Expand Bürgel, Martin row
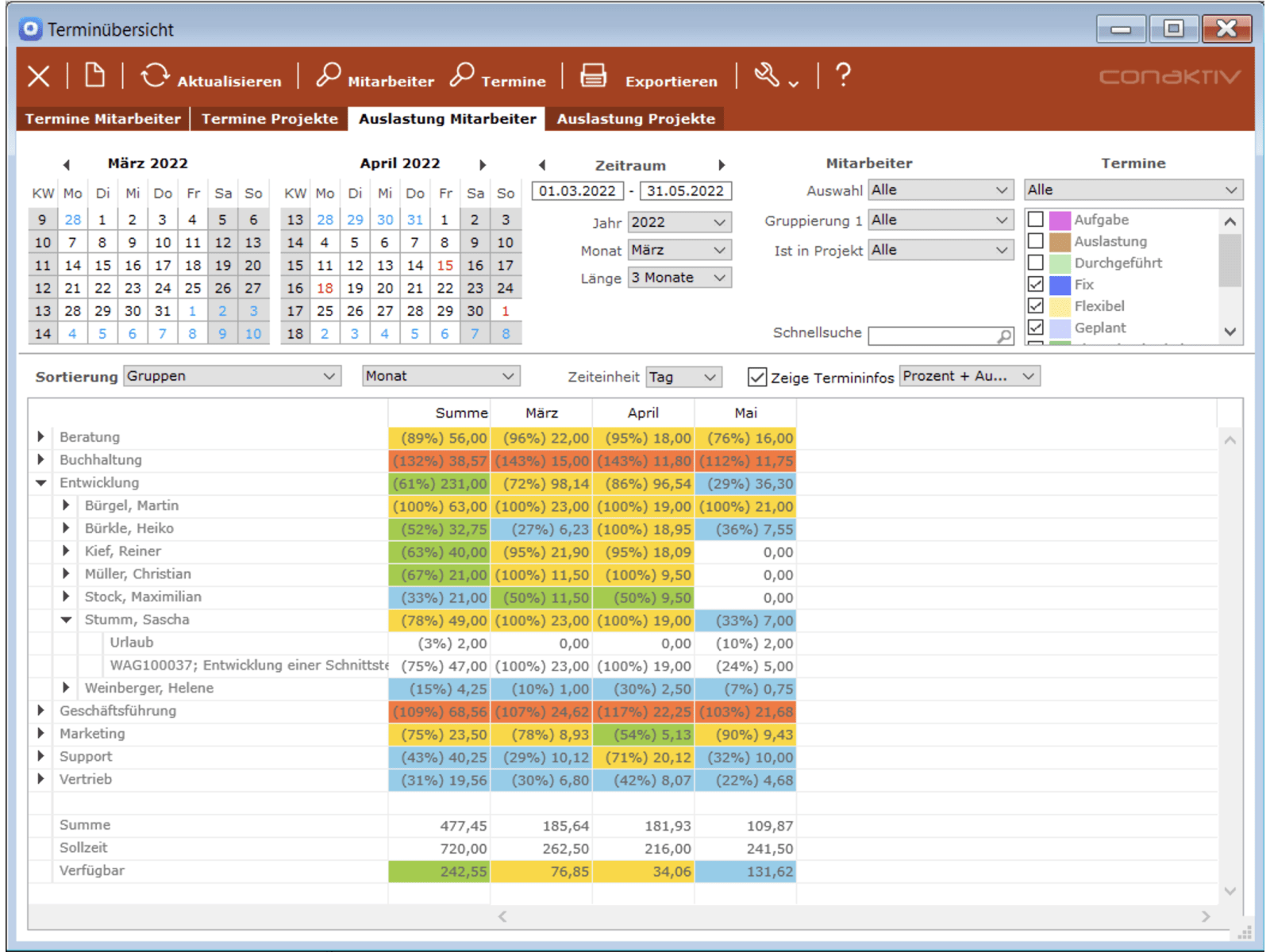The width and height of the screenshot is (1270, 952). (x=66, y=505)
